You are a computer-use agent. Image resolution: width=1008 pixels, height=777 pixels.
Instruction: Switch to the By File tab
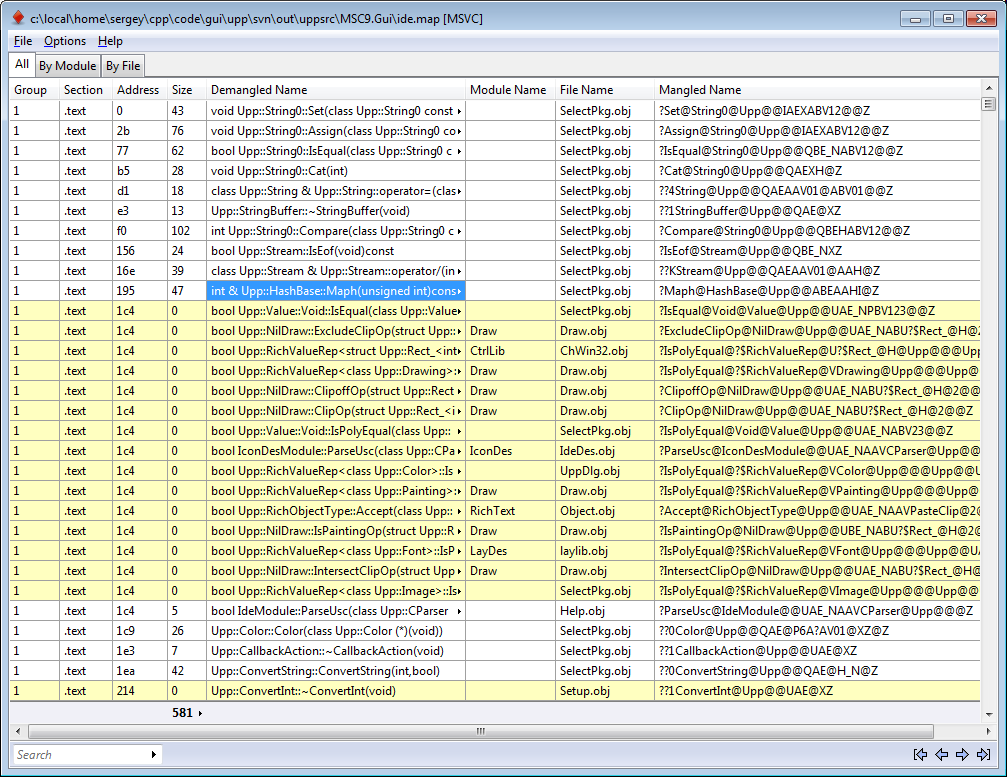(x=123, y=66)
